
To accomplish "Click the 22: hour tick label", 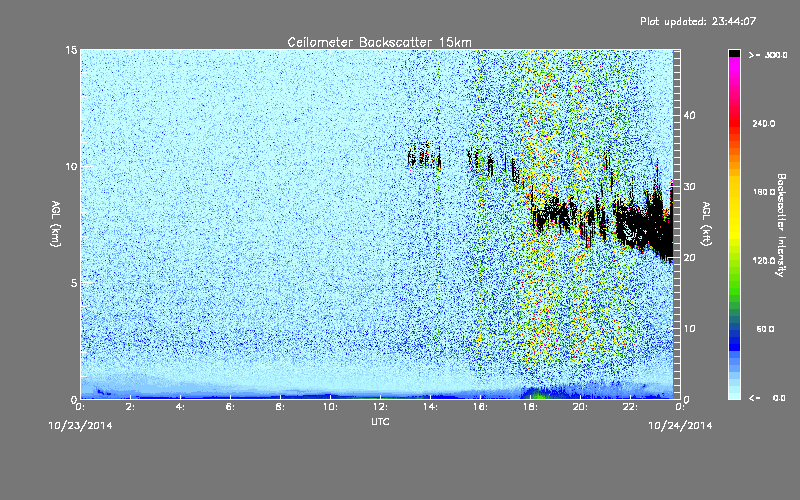I will pyautogui.click(x=630, y=407).
